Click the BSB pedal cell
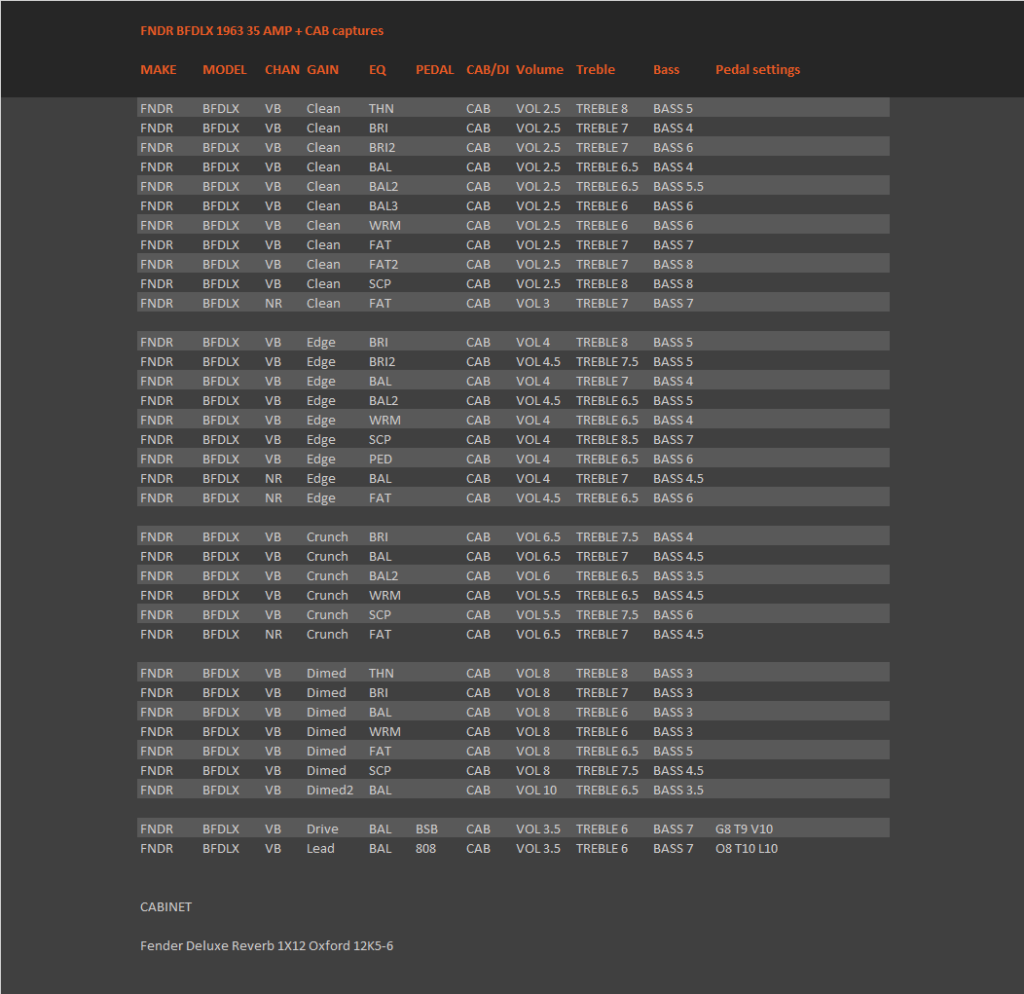The width and height of the screenshot is (1024, 994). point(426,829)
